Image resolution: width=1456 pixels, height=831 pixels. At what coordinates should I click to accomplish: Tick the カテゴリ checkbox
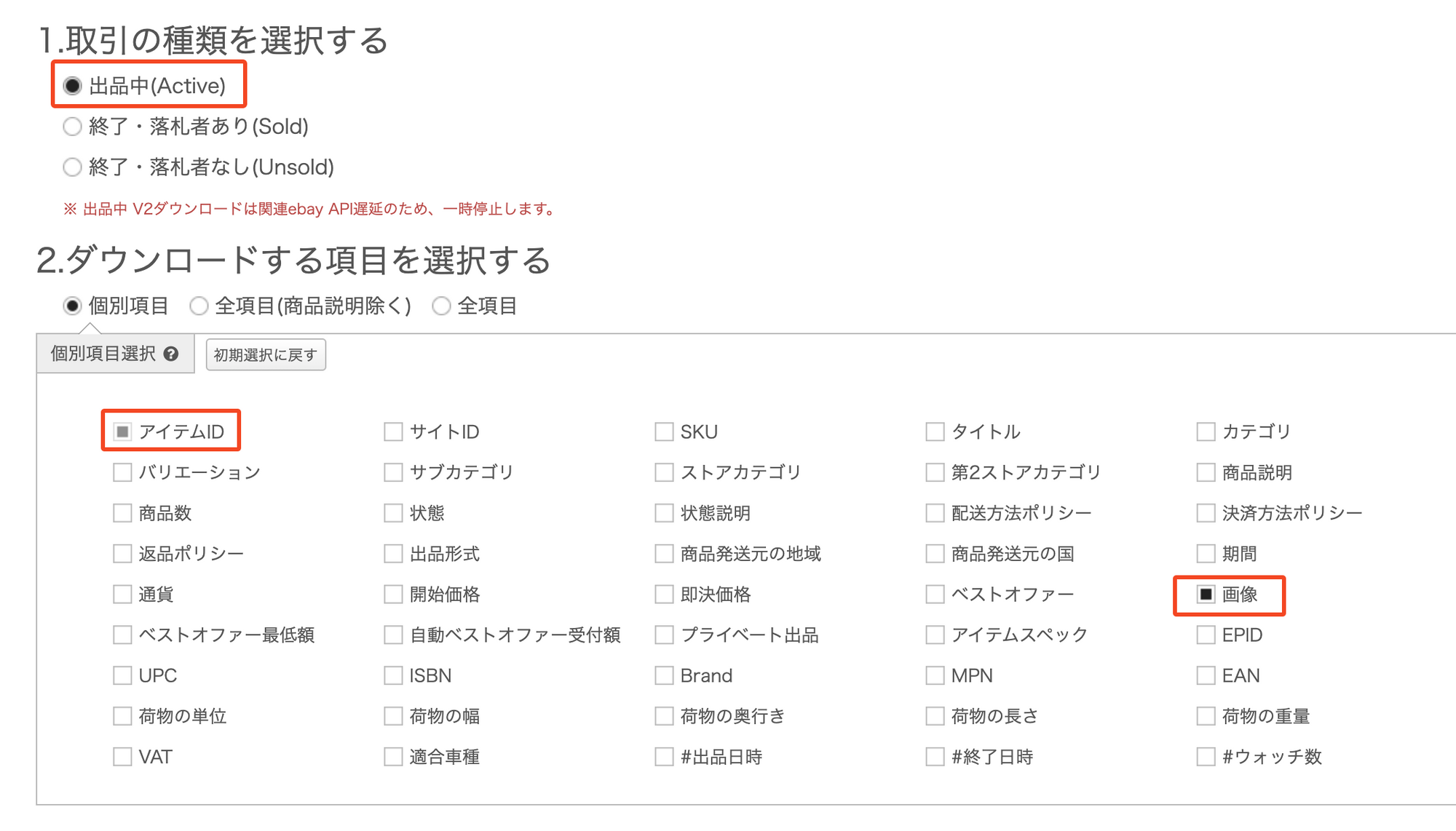[1206, 432]
